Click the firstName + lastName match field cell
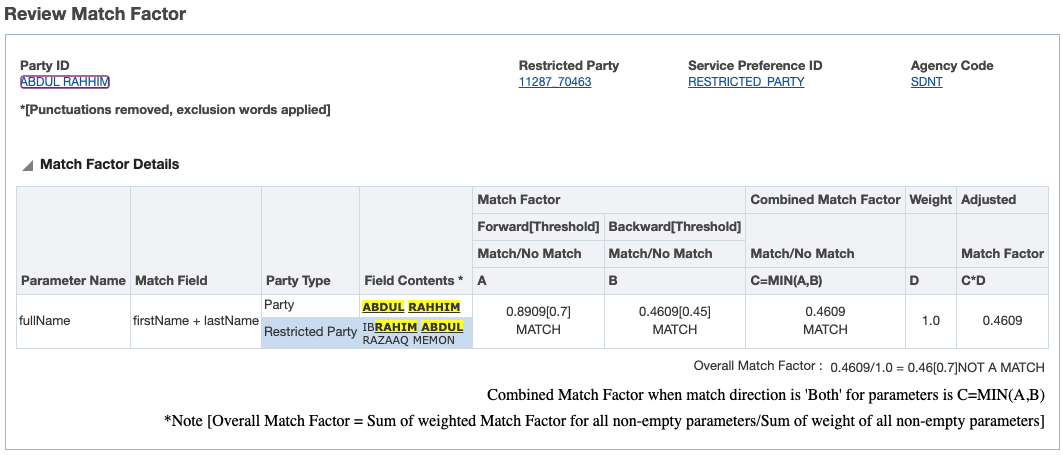Viewport: 1063px width, 455px height. point(196,321)
